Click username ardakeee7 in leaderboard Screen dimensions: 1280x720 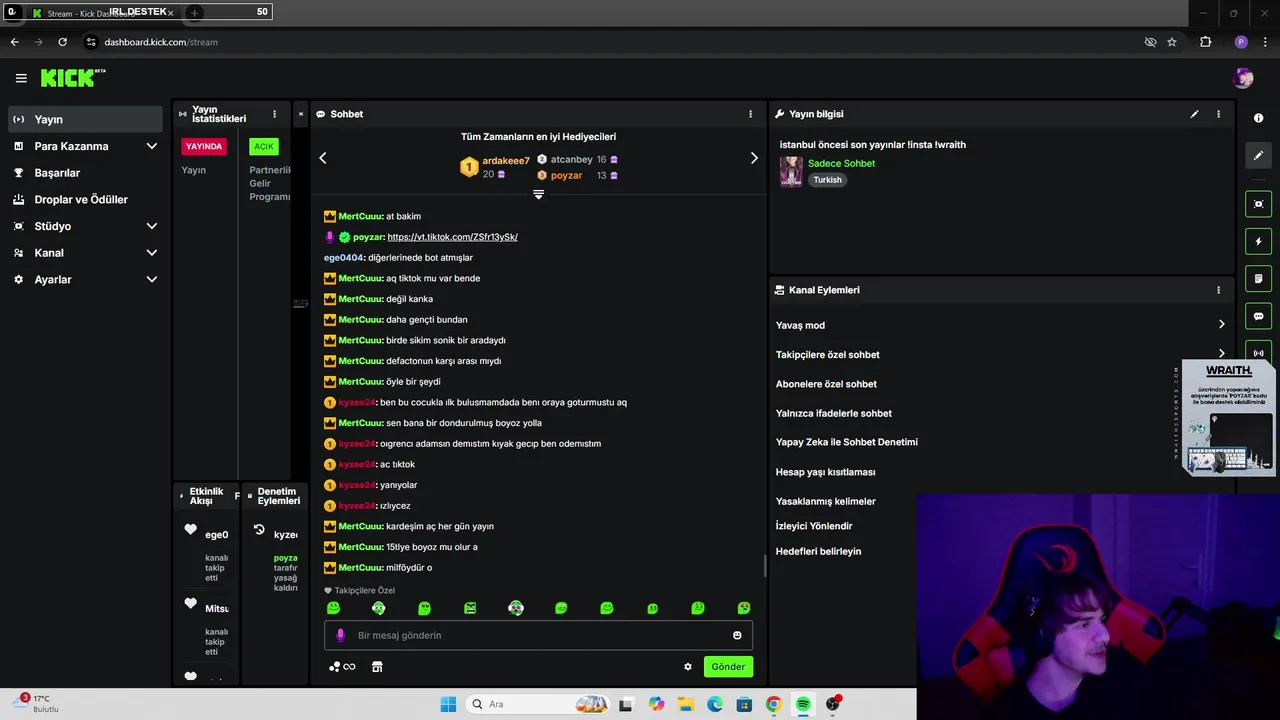click(x=506, y=161)
